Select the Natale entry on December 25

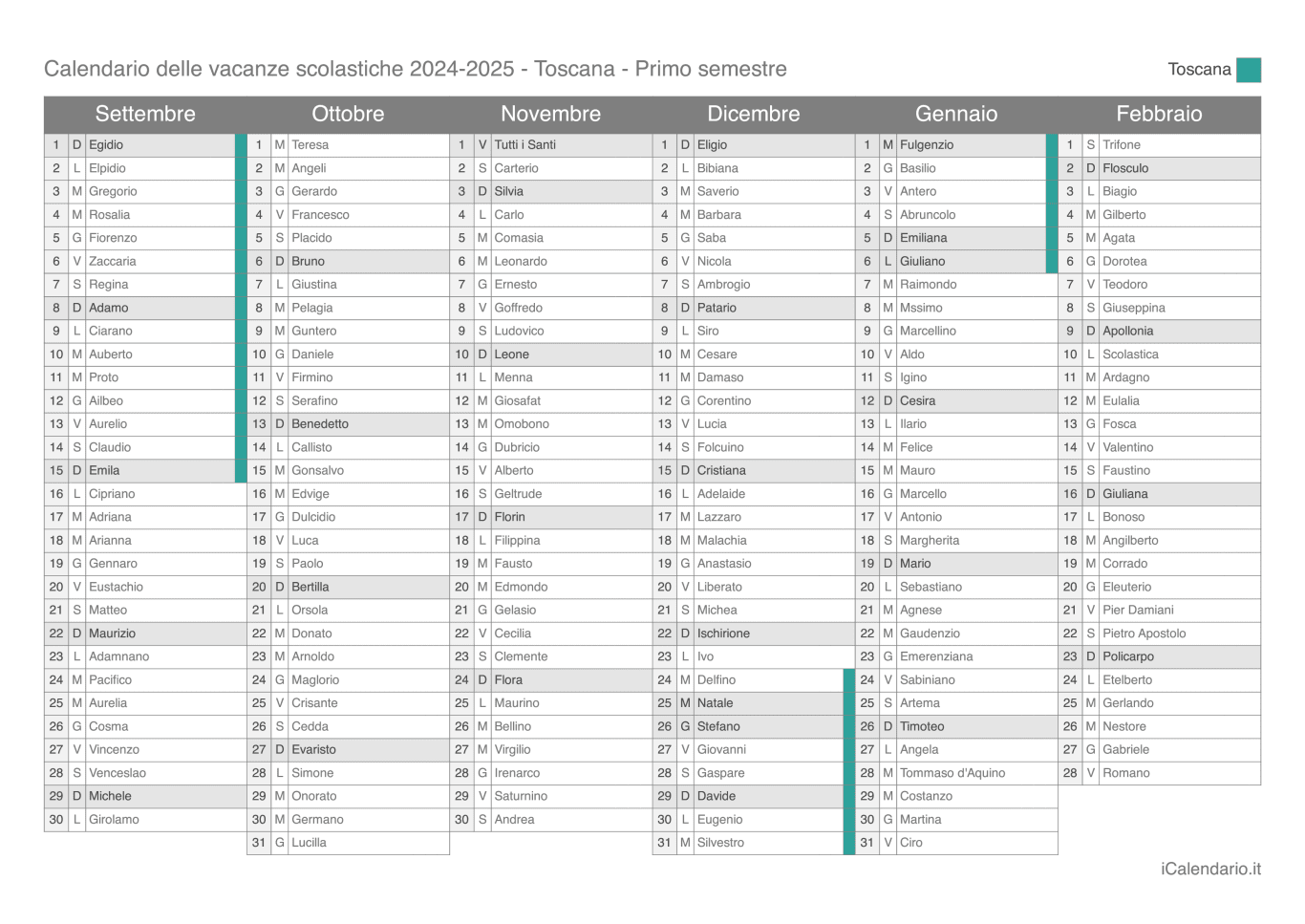[715, 703]
